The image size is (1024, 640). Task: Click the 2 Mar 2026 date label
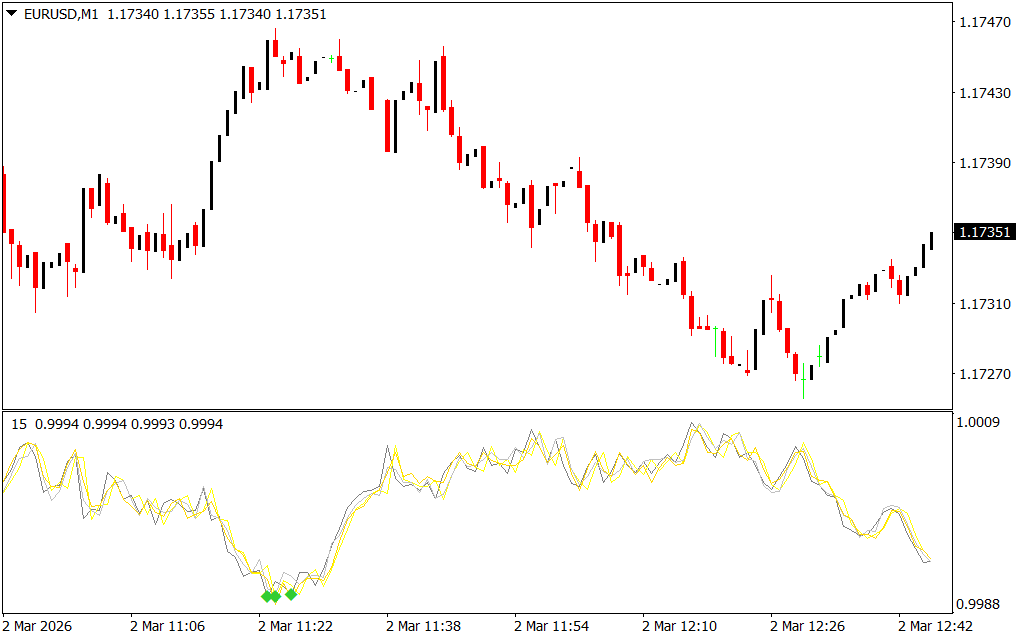click(40, 626)
